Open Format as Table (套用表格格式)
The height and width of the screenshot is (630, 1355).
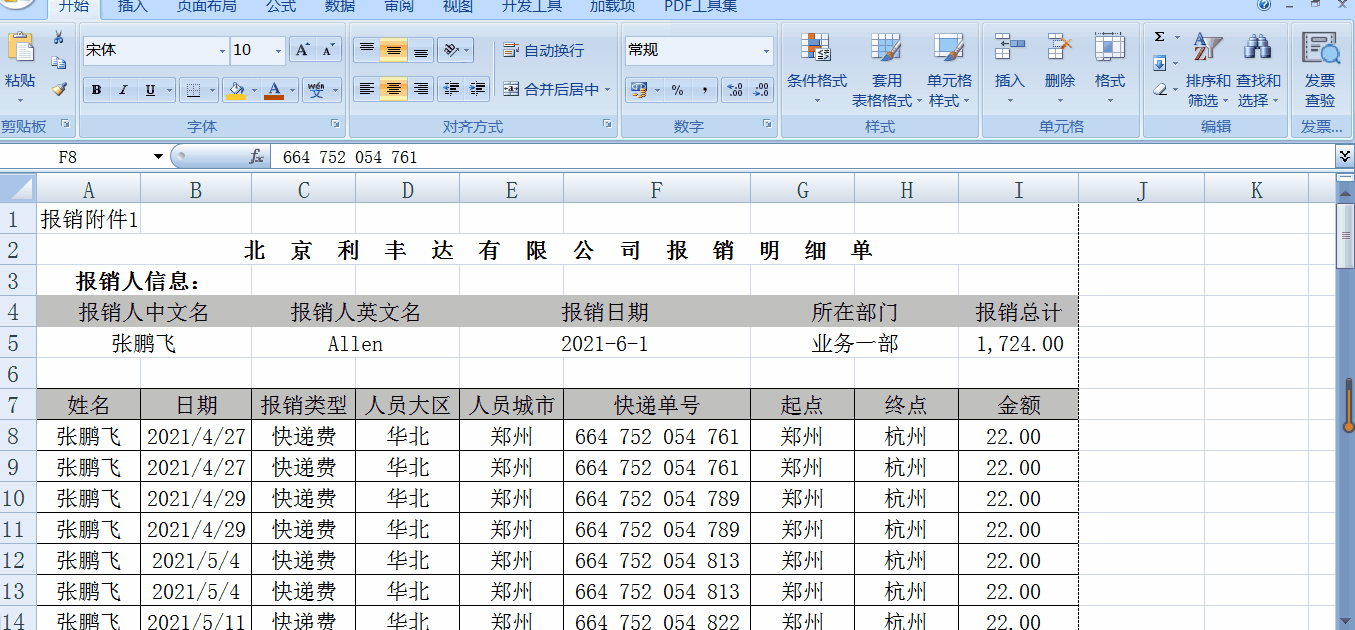886,70
